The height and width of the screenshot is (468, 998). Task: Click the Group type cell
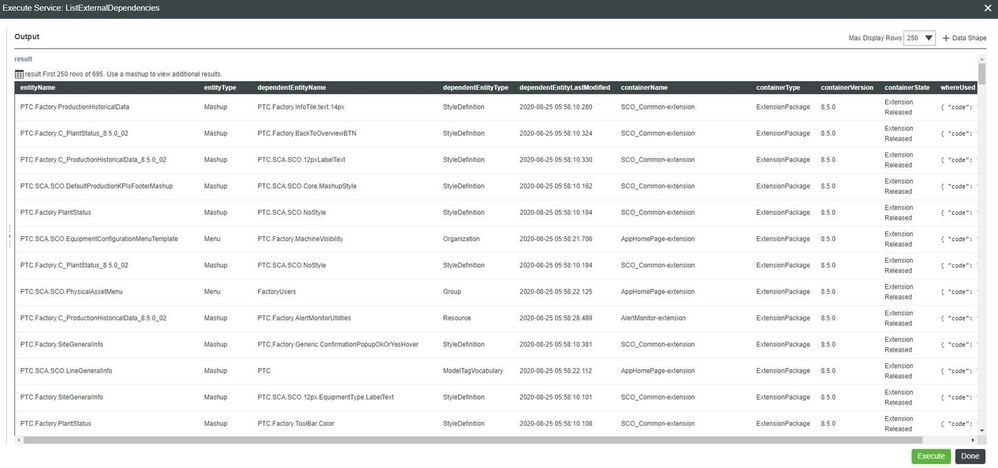(451, 292)
